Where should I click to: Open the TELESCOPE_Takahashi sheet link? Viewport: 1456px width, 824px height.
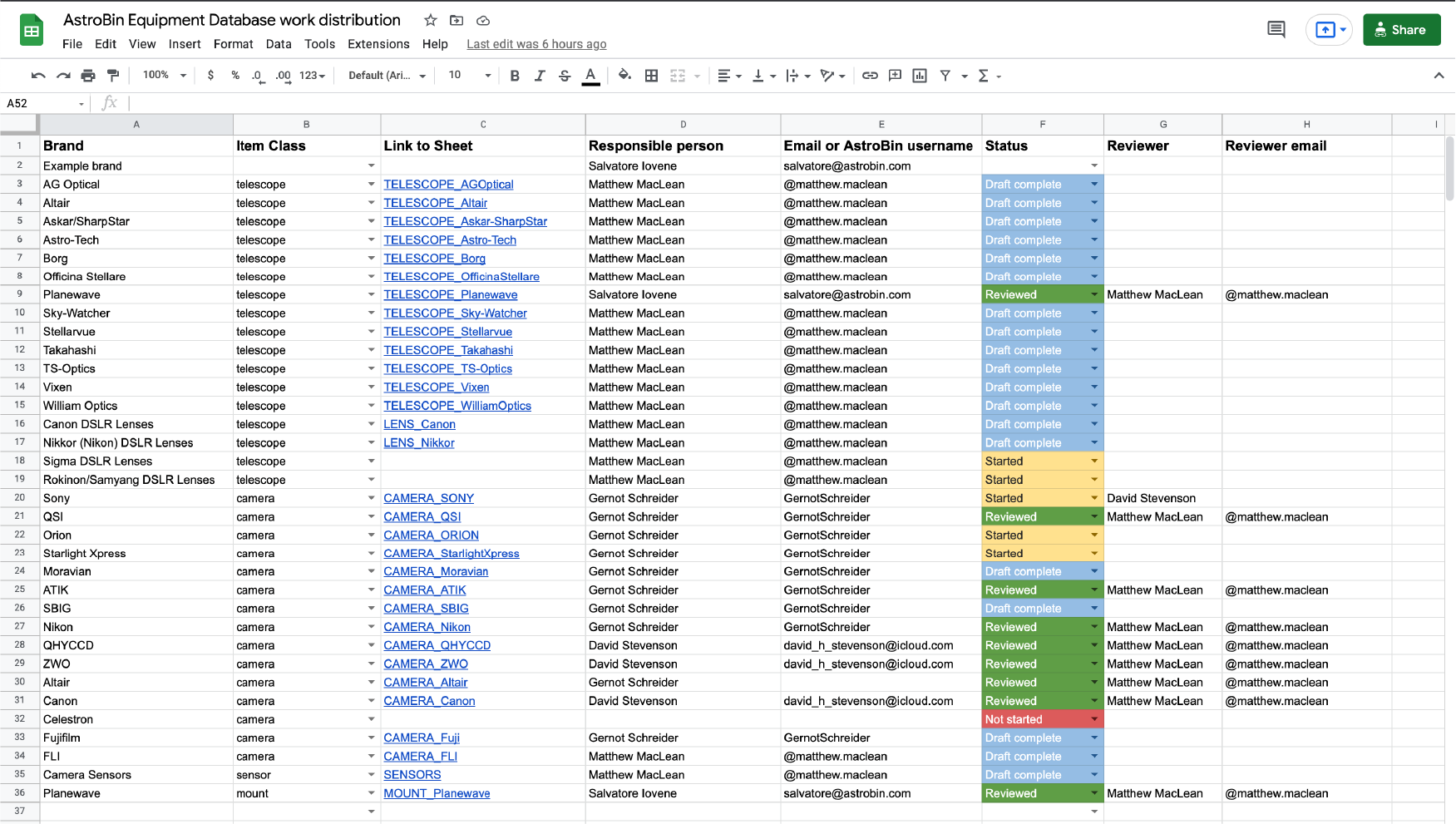447,350
